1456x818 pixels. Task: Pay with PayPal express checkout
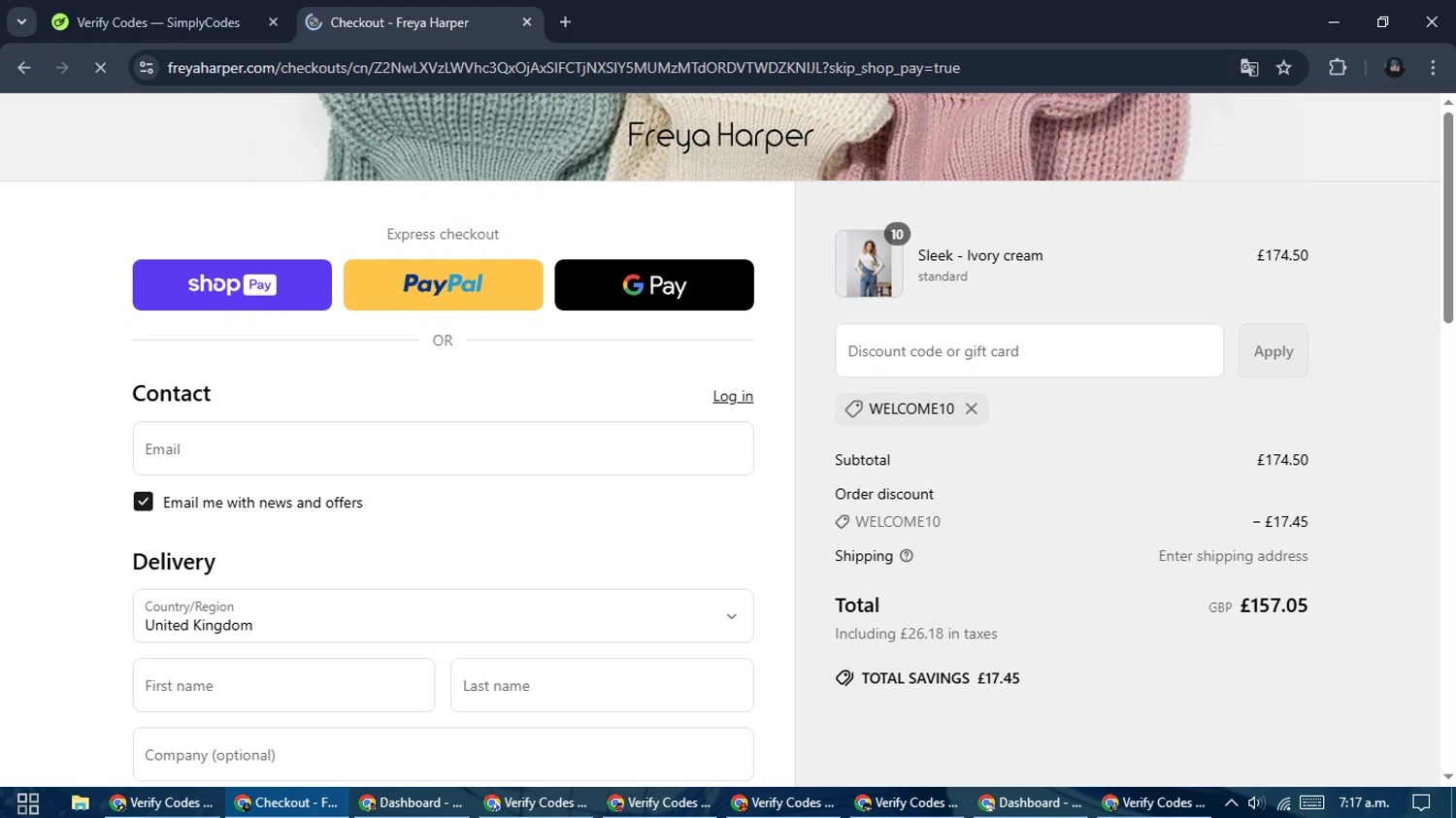point(443,285)
